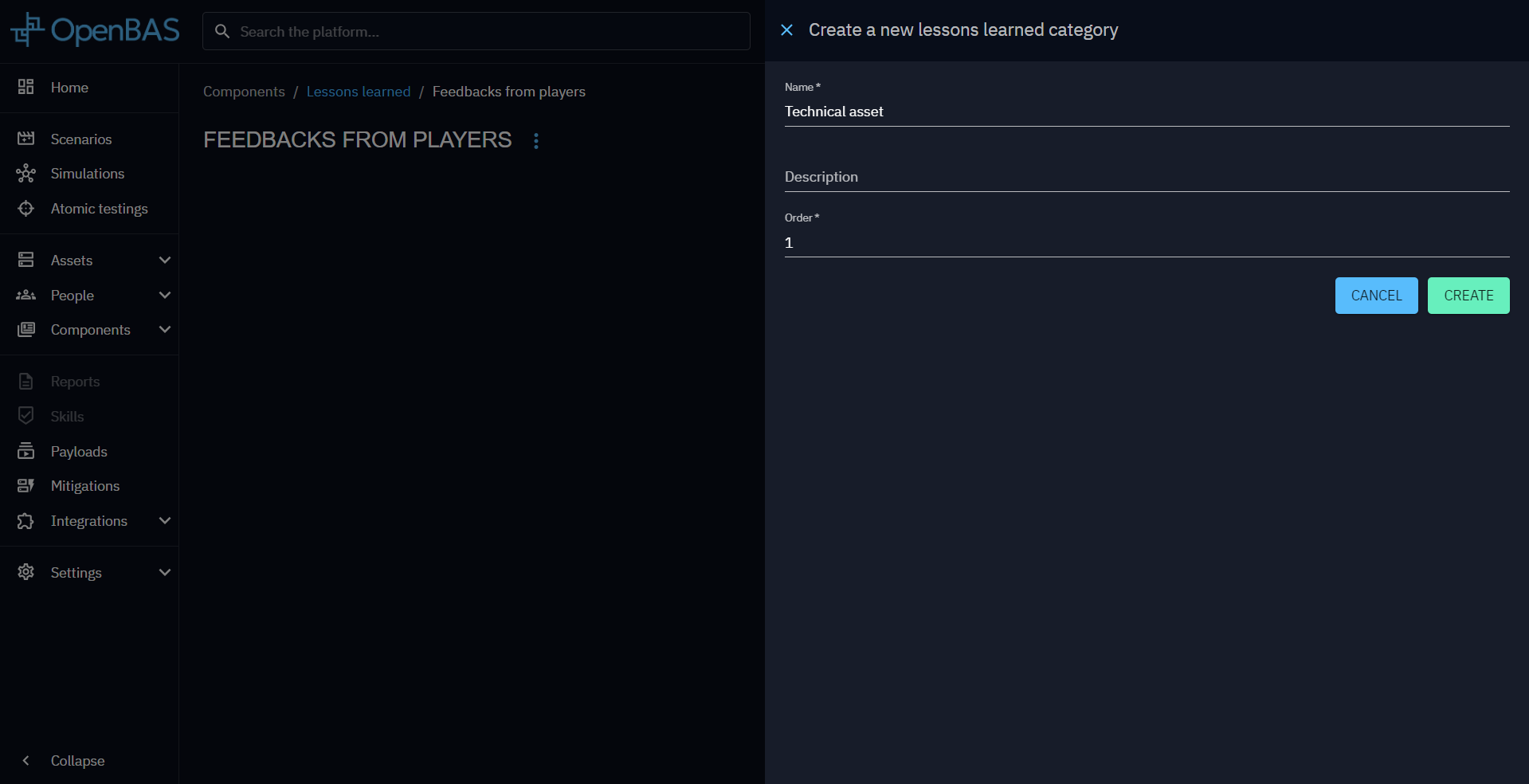Expand the Assets submenu chevron

click(165, 261)
